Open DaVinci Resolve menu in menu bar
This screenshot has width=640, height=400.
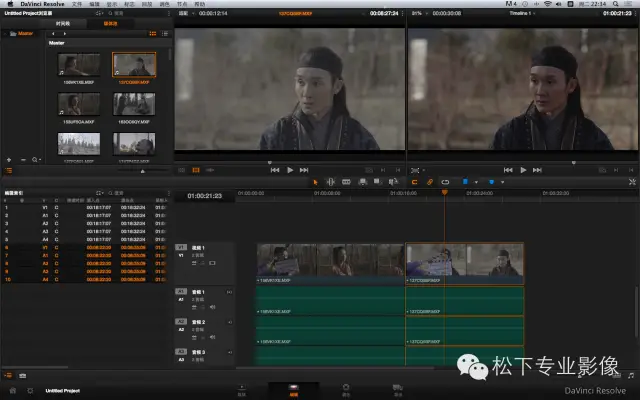(x=42, y=4)
